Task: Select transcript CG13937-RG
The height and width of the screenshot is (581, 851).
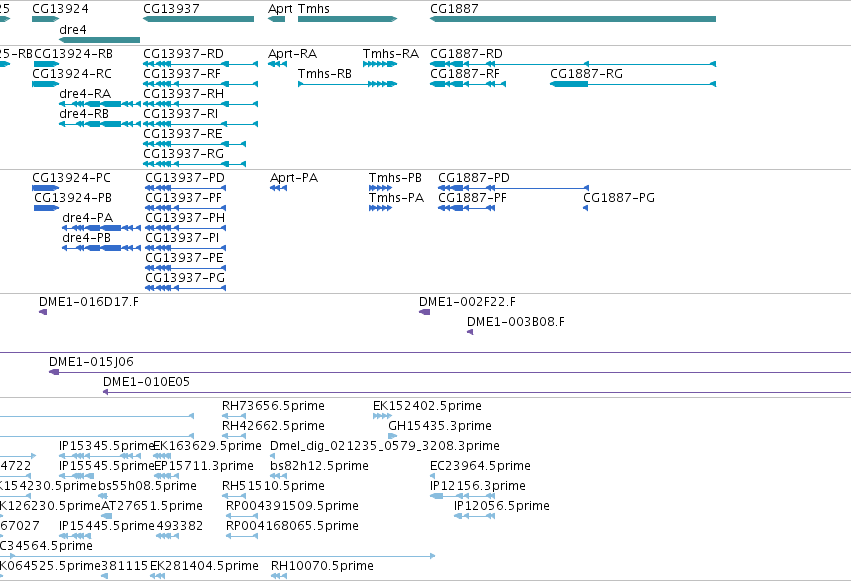Action: 183,154
